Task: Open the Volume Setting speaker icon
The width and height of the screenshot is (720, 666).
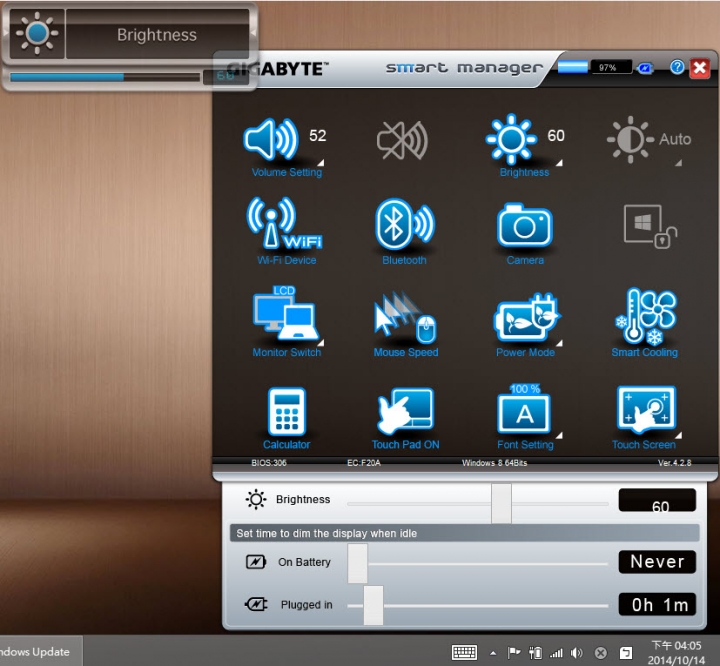Action: (x=270, y=139)
